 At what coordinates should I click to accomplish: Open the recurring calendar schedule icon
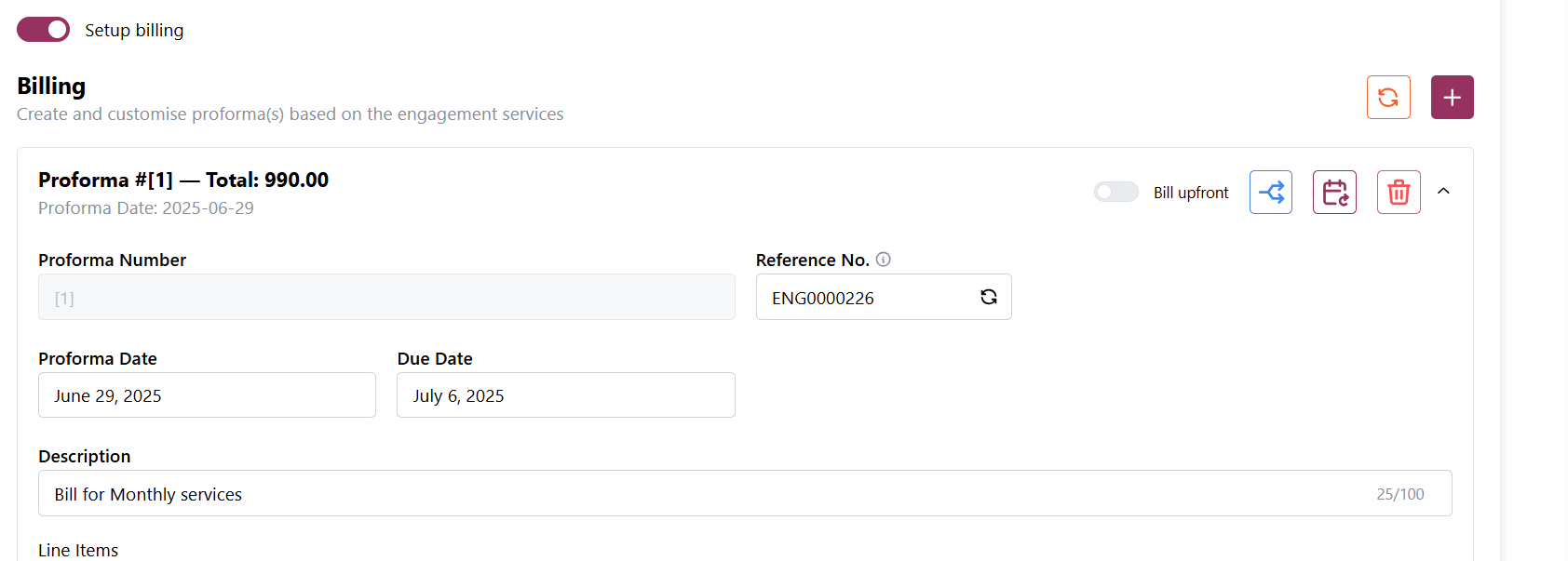pos(1334,193)
